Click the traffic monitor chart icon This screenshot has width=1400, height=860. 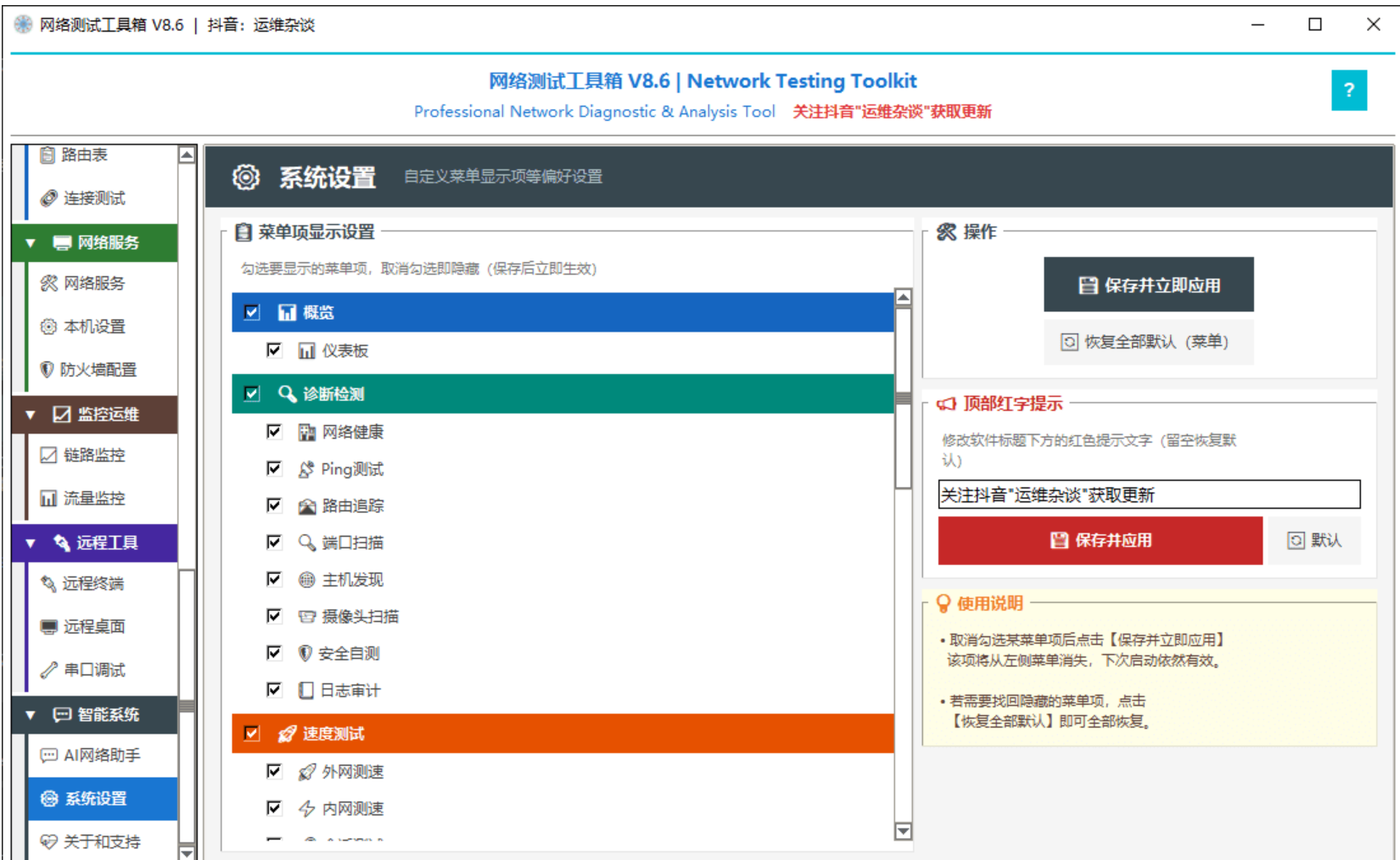coord(49,498)
